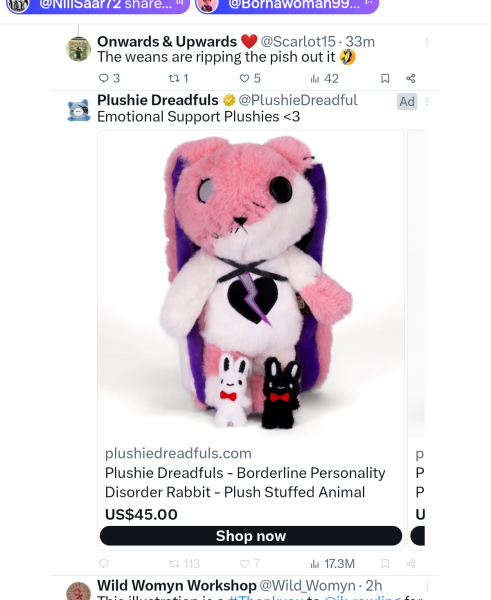Open more options on Wild Womyn tweet
Image resolution: width=491 pixels, height=600 pixels.
tap(427, 587)
